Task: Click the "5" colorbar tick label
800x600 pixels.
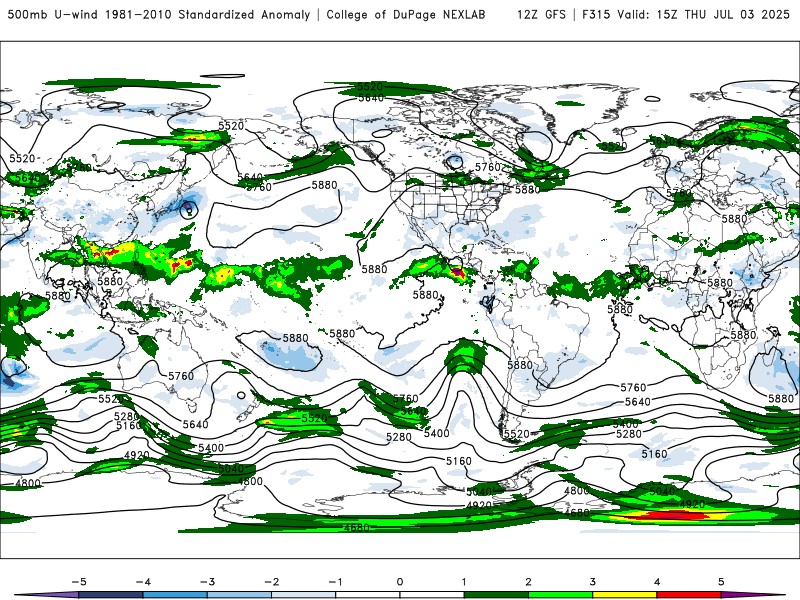Action: pyautogui.click(x=721, y=582)
